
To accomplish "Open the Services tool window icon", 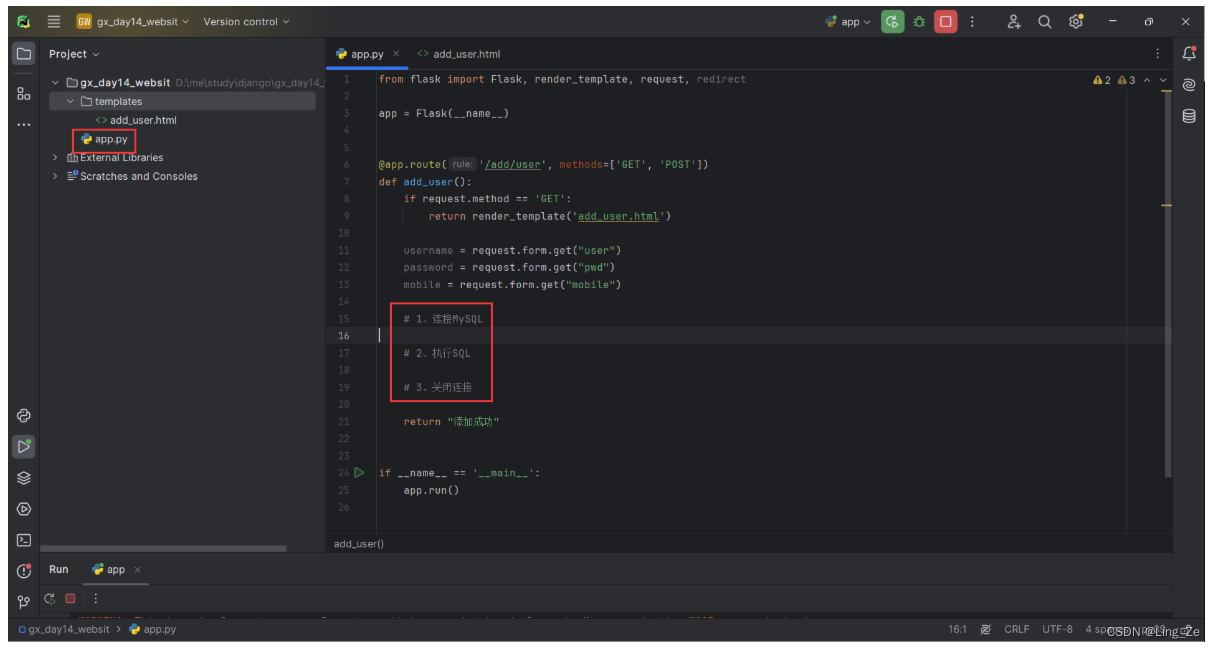I will point(24,509).
